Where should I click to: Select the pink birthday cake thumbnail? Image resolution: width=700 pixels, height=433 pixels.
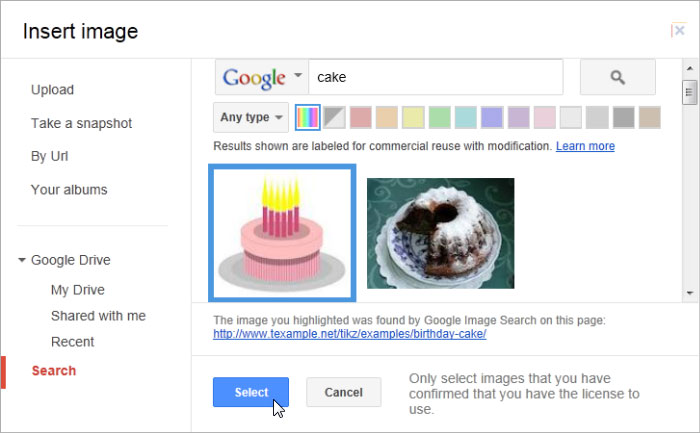point(282,233)
